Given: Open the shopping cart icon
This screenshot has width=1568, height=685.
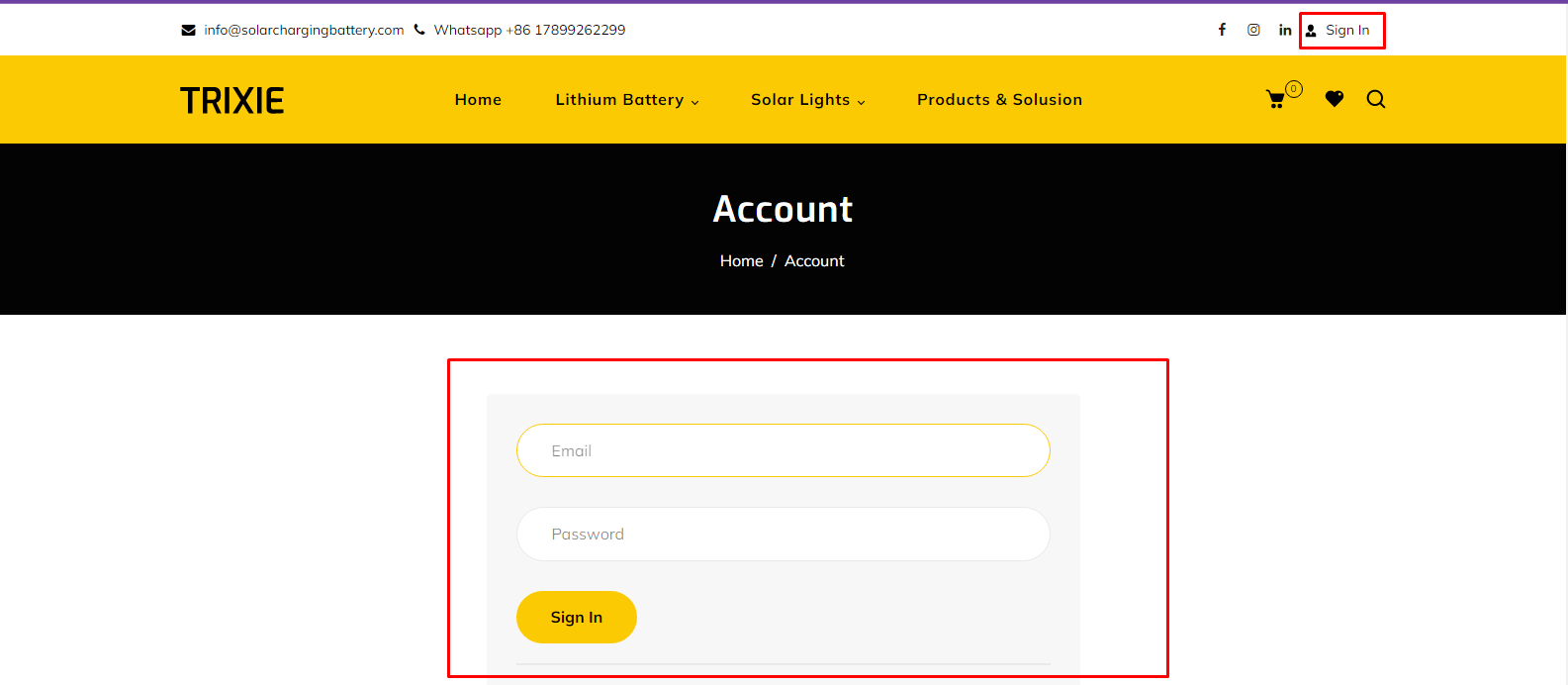Looking at the screenshot, I should [x=1276, y=99].
